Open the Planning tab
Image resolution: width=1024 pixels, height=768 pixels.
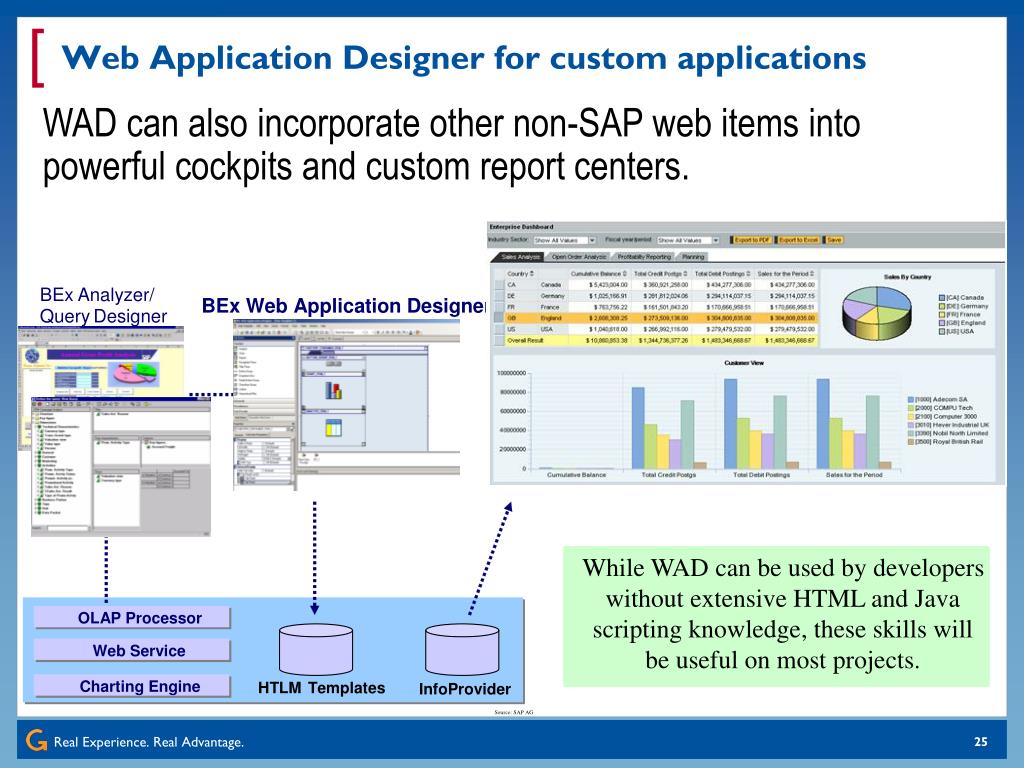click(x=693, y=257)
